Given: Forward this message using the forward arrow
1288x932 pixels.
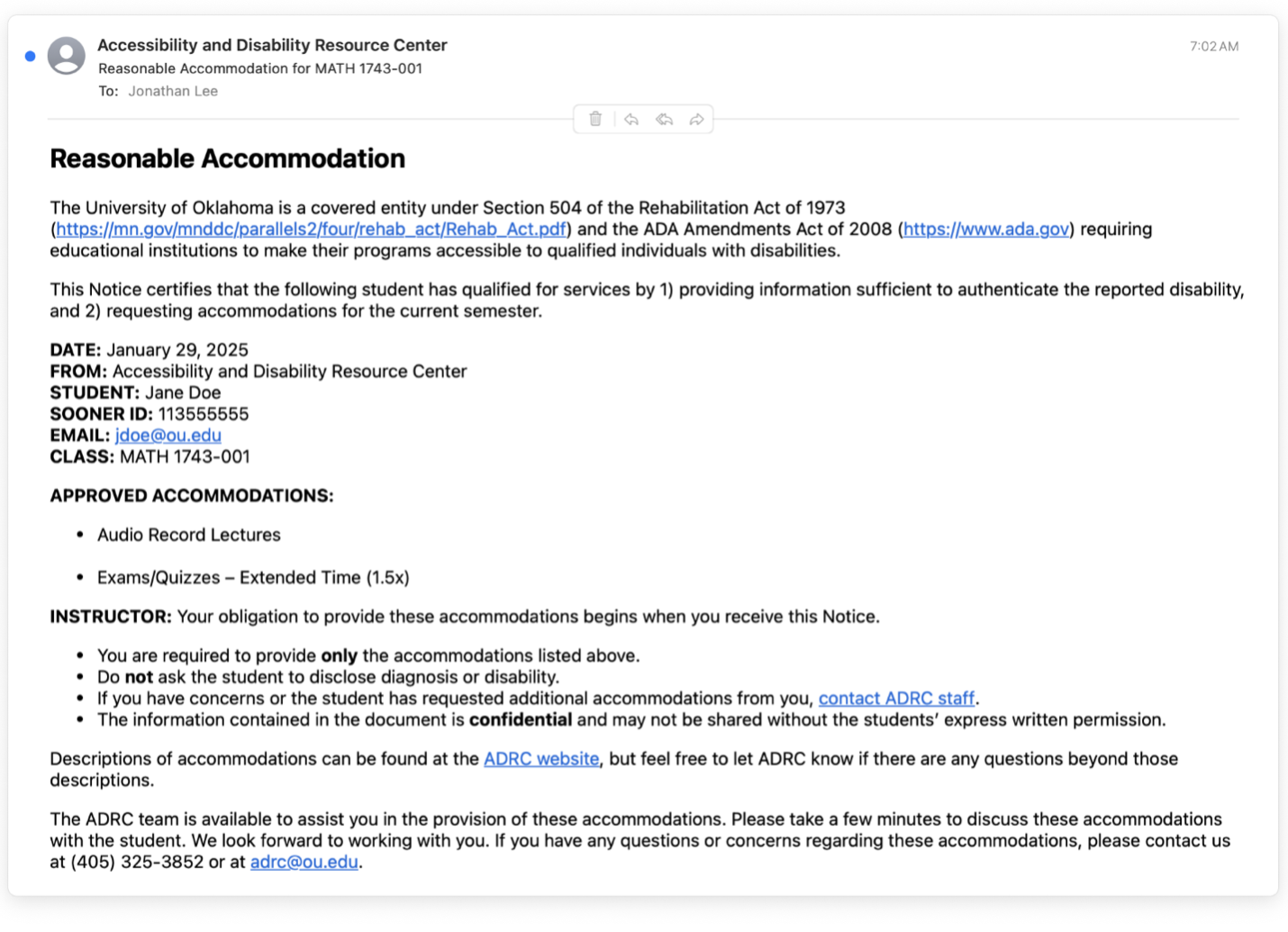Looking at the screenshot, I should pyautogui.click(x=696, y=119).
